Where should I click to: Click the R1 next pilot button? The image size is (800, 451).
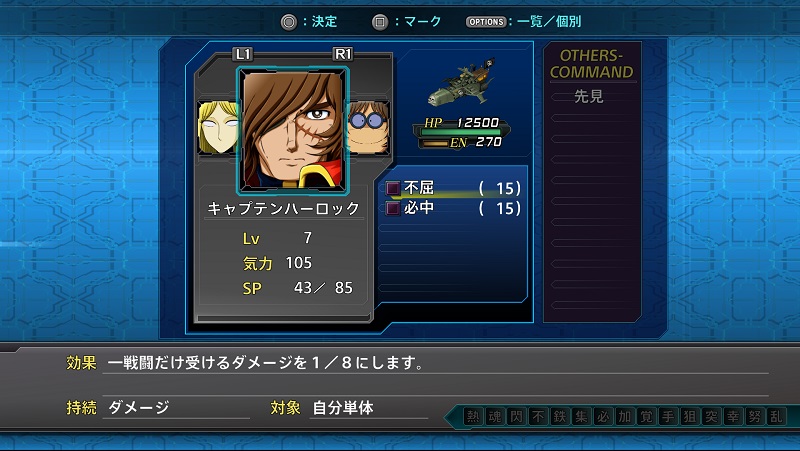click(342, 54)
